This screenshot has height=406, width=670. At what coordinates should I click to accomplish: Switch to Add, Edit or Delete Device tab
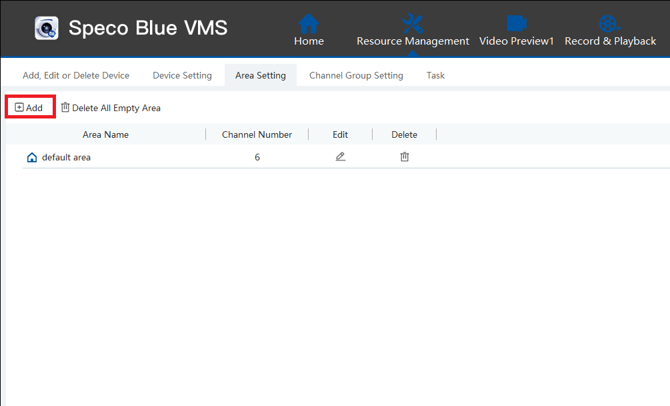tap(76, 76)
